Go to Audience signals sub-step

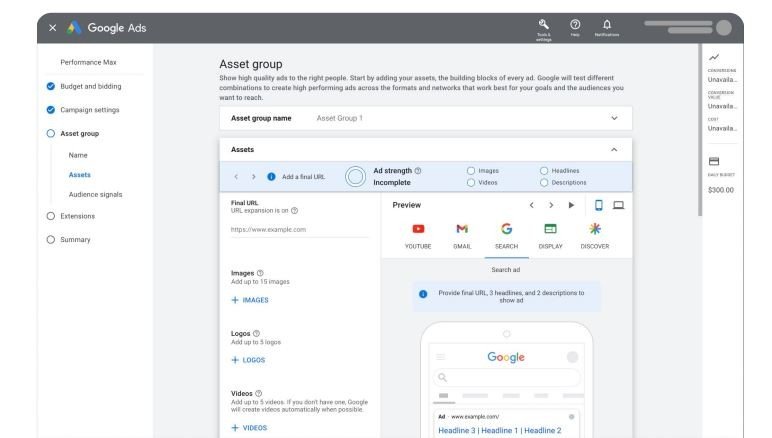point(96,194)
